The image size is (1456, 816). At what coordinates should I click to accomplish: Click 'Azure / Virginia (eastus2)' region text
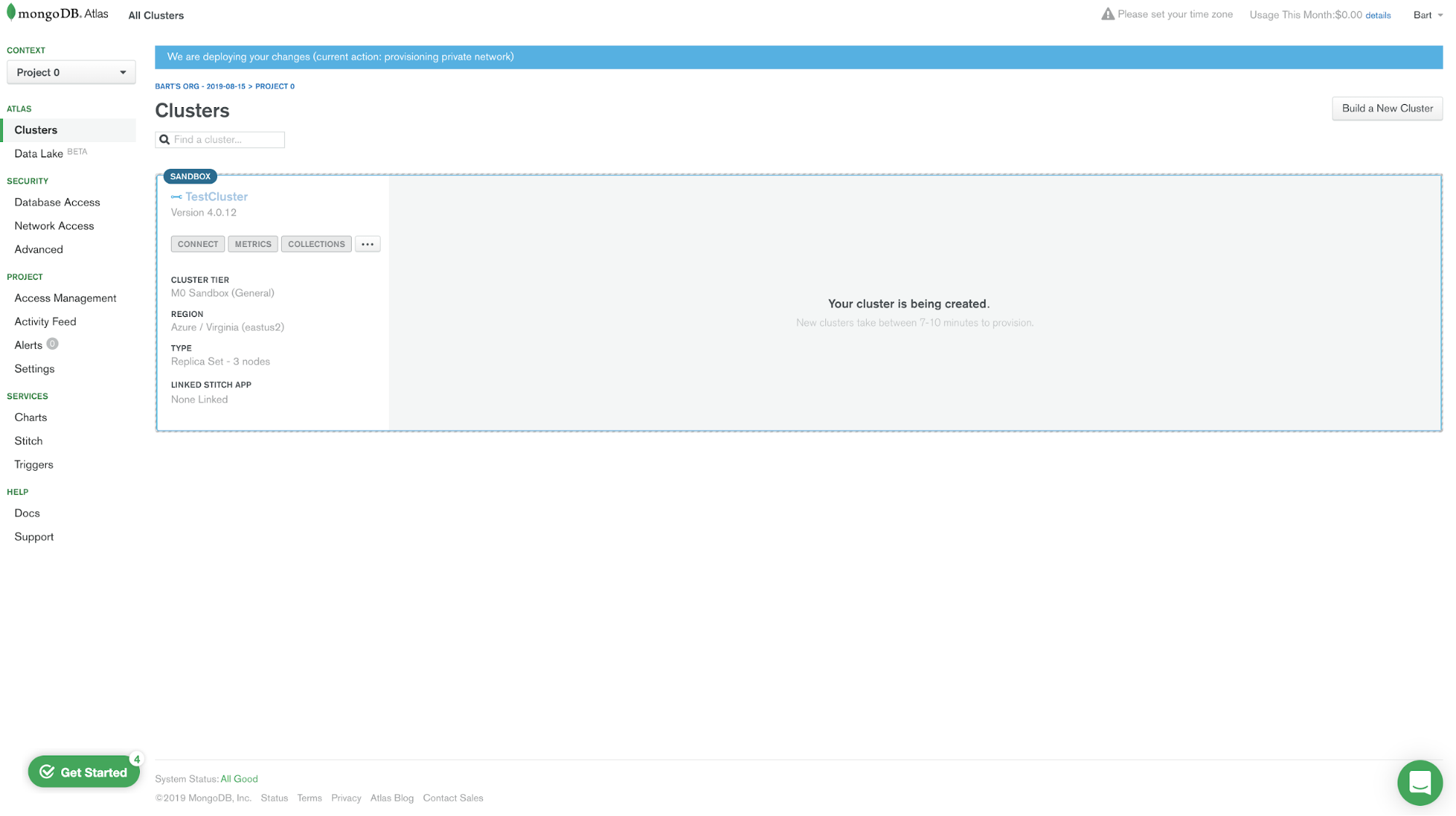click(x=227, y=327)
